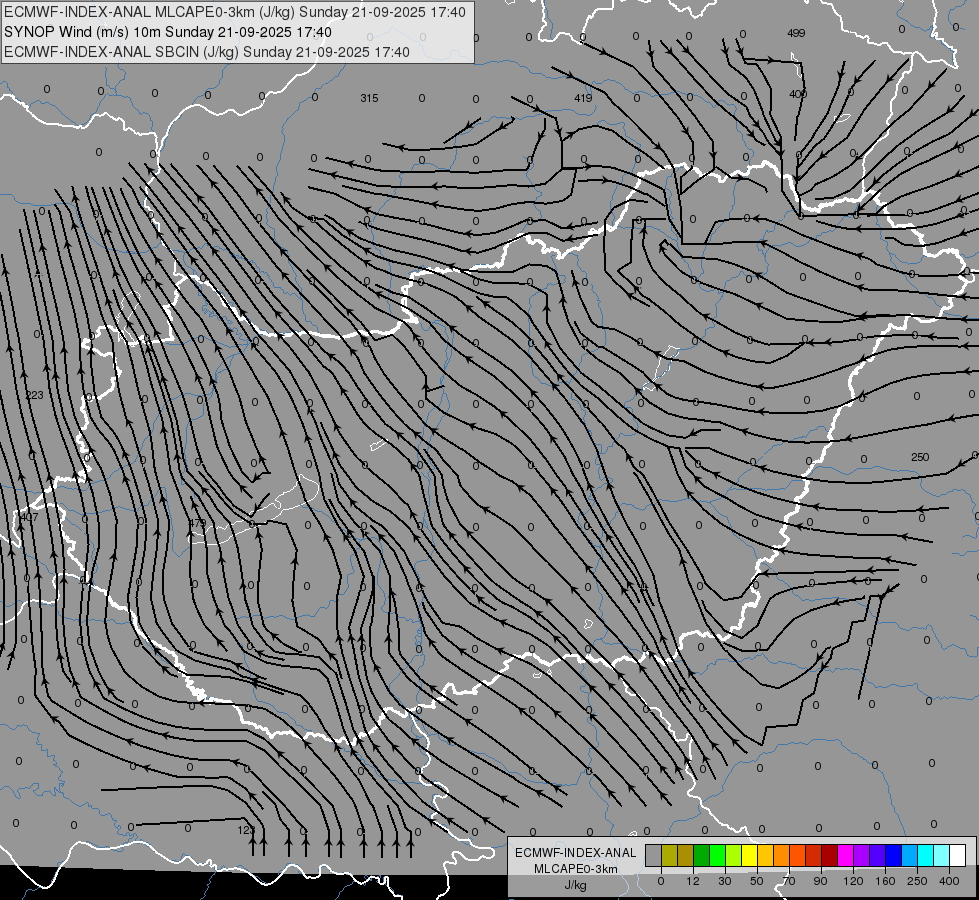The height and width of the screenshot is (900, 979).
Task: Click the legend title ECMWF-INDEX-ANAL
Action: click(x=576, y=853)
